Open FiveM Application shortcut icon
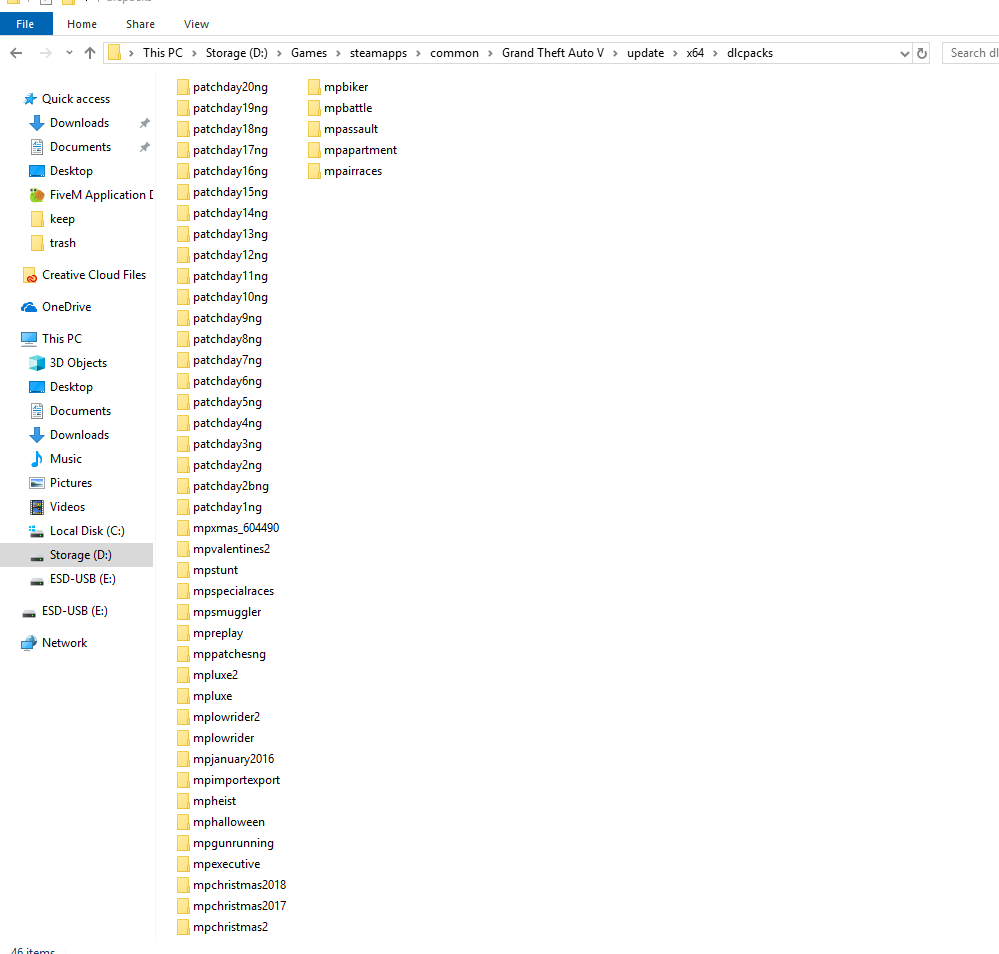Image resolution: width=999 pixels, height=954 pixels. coord(37,195)
